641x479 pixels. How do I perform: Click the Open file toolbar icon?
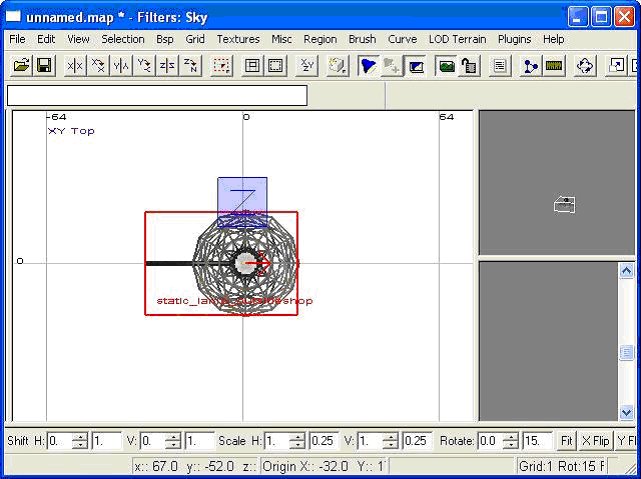[21, 66]
